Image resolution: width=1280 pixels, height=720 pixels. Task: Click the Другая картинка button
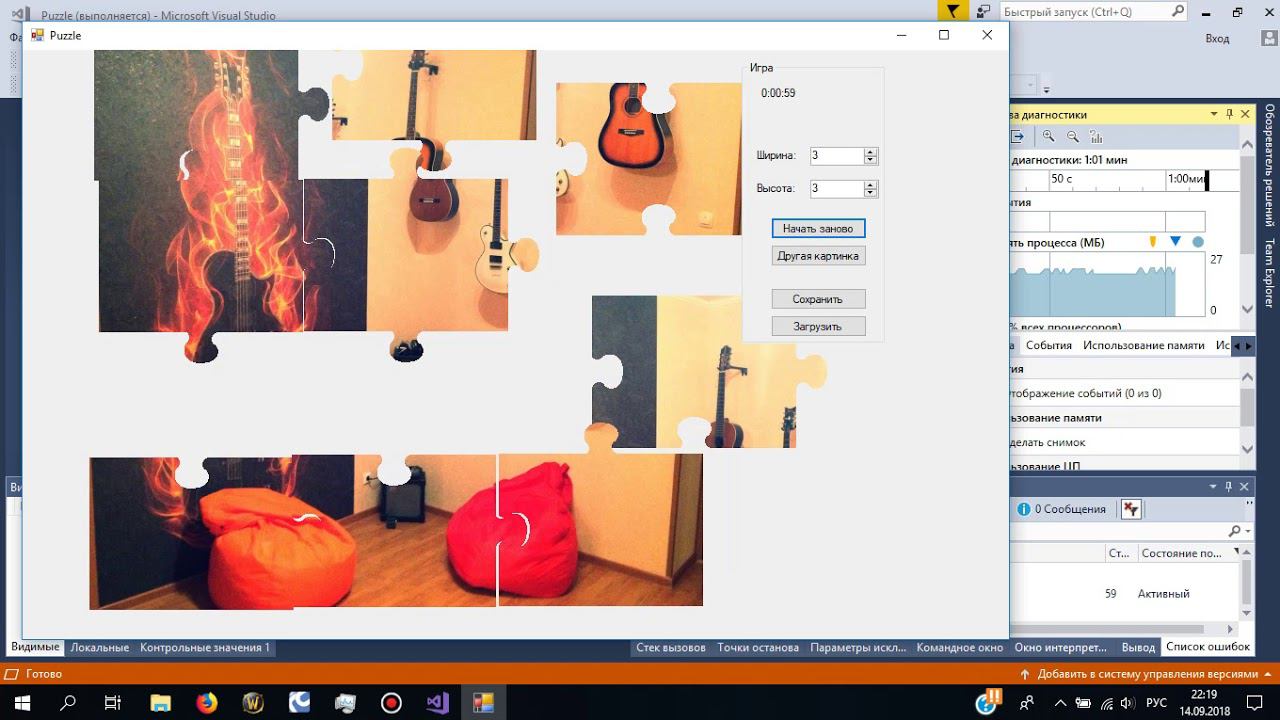(818, 256)
